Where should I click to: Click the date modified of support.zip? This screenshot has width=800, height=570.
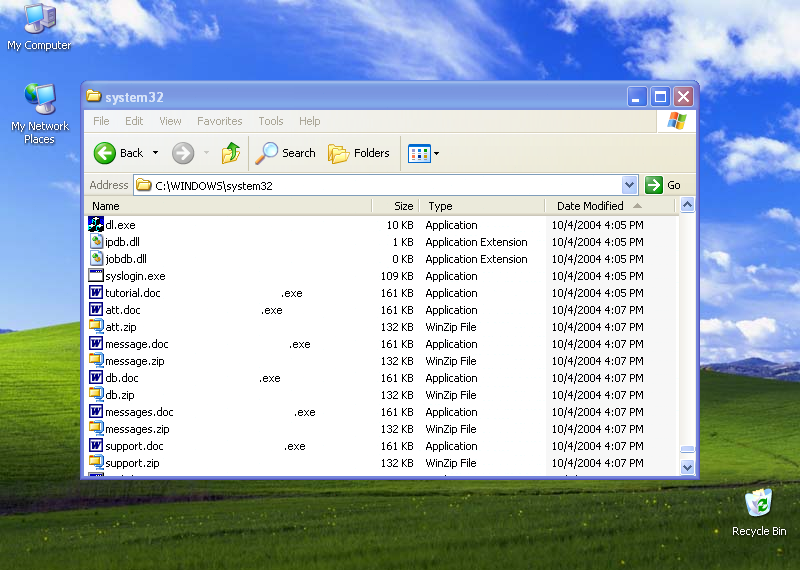tap(597, 463)
